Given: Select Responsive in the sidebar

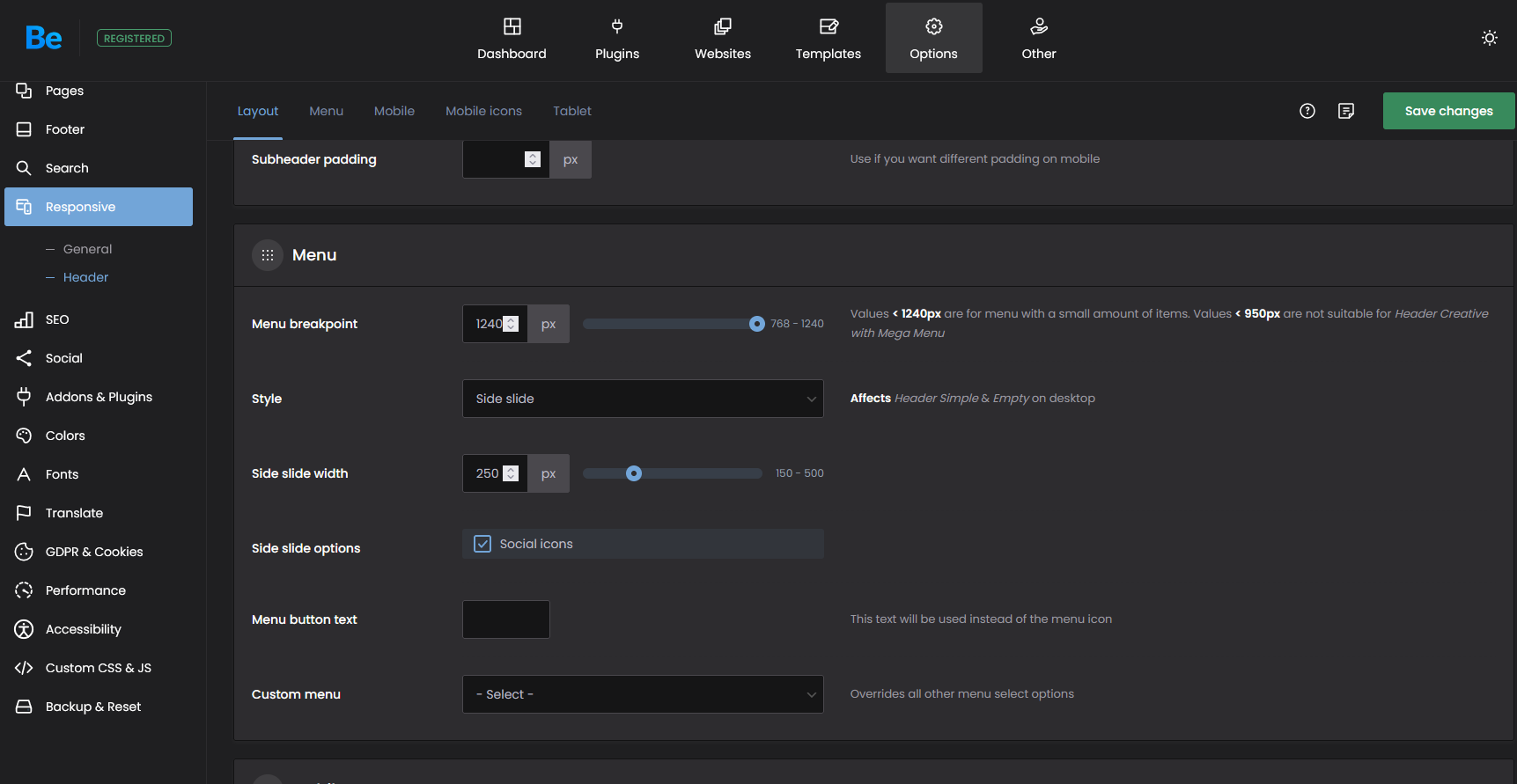Looking at the screenshot, I should (99, 207).
